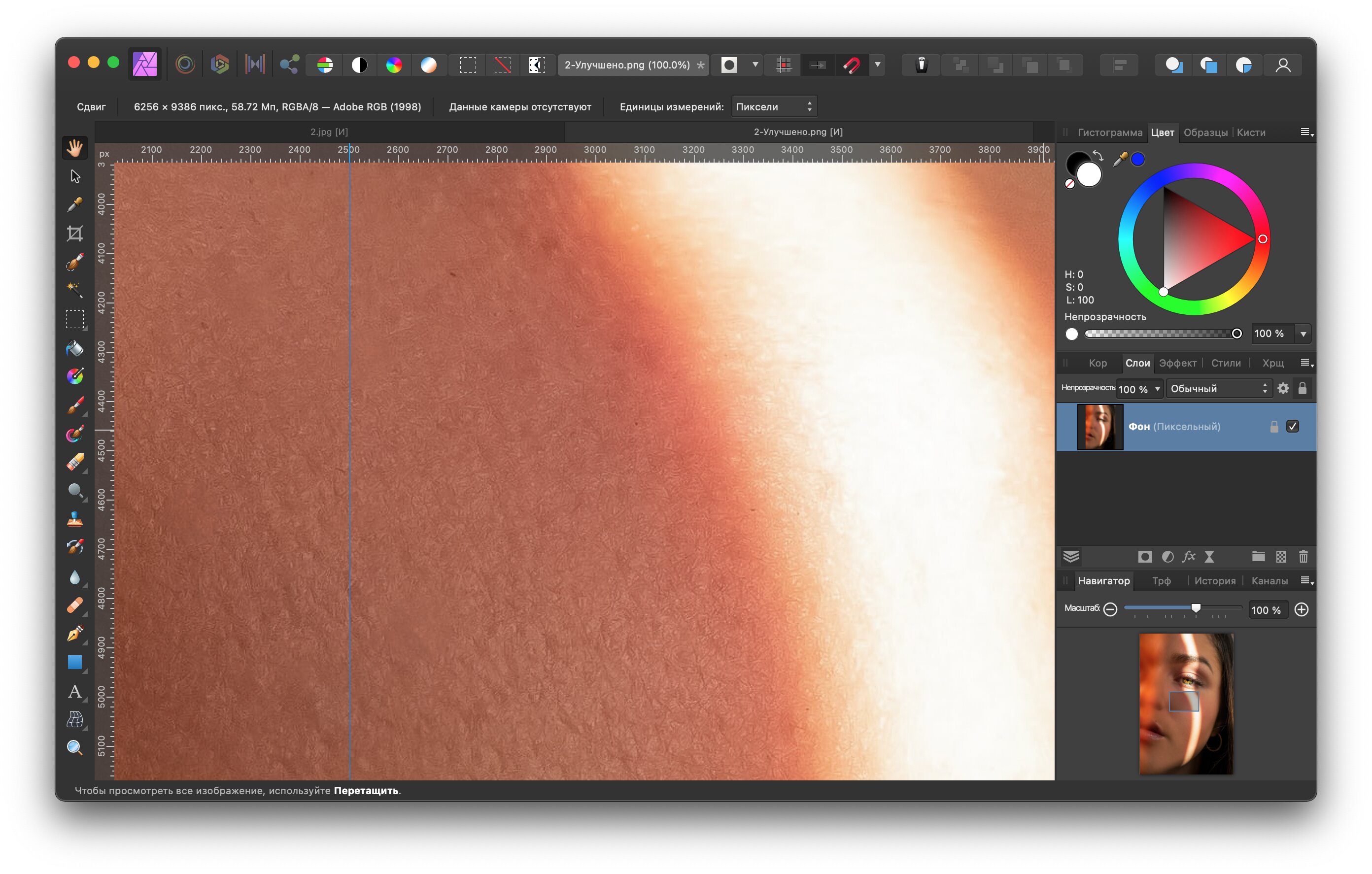Toggle snapping with the red magnet

pyautogui.click(x=852, y=65)
